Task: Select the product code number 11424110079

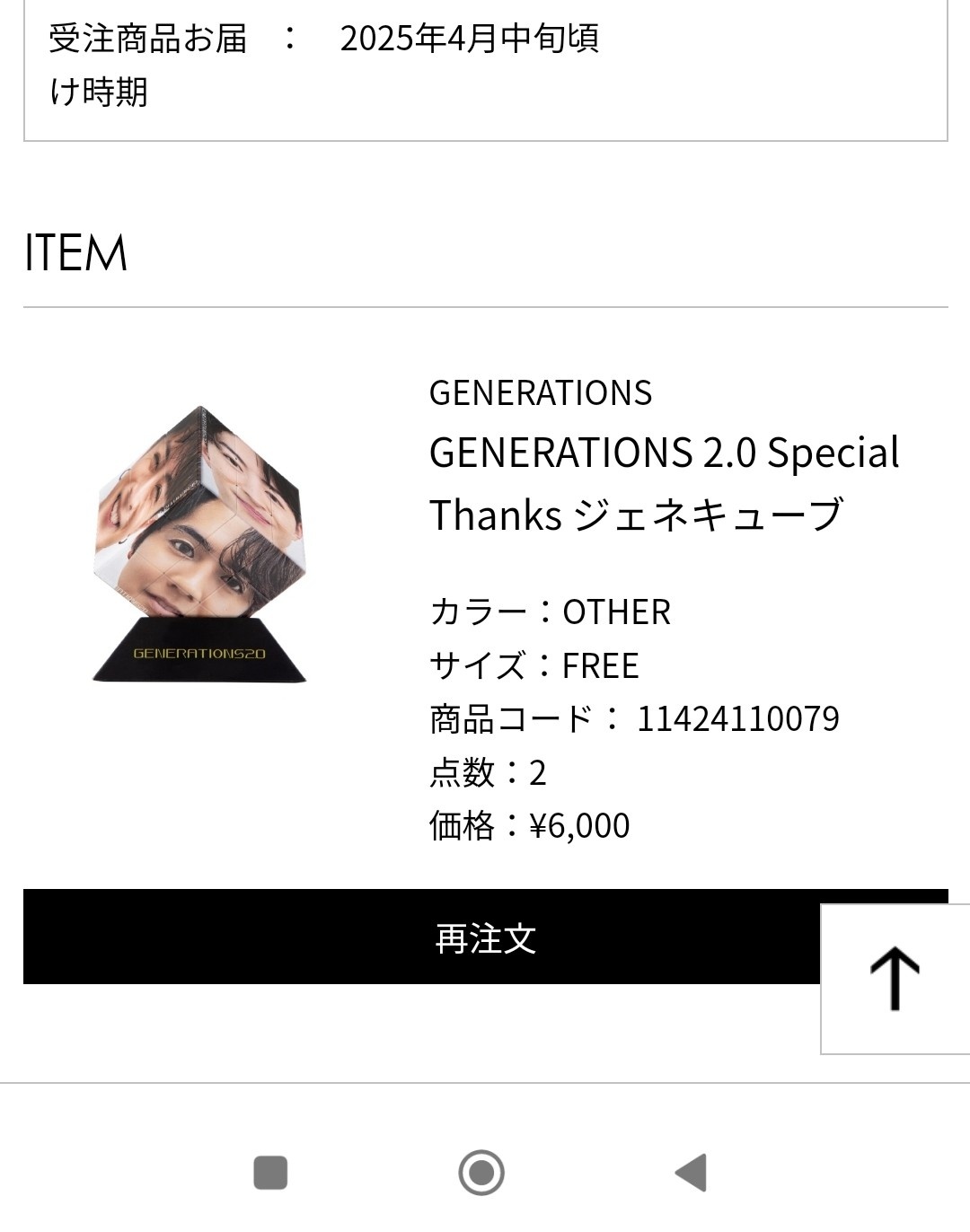Action: [x=738, y=718]
